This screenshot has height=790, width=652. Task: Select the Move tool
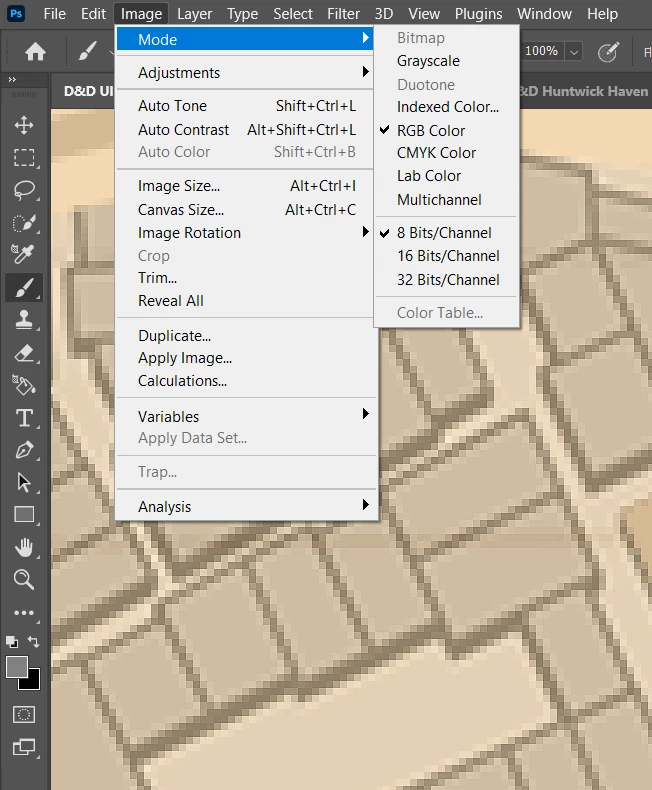coord(24,125)
